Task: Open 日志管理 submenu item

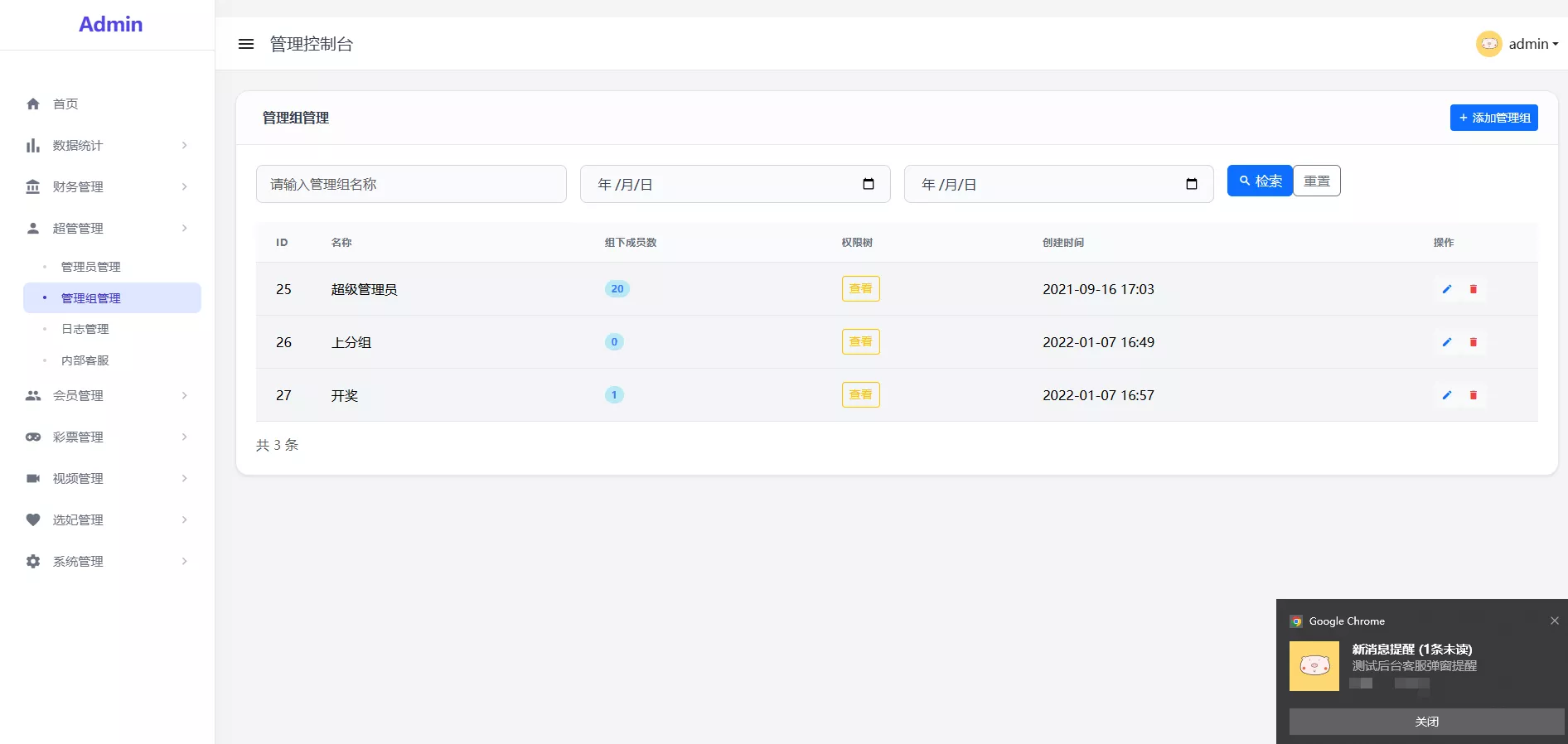Action: tap(85, 329)
